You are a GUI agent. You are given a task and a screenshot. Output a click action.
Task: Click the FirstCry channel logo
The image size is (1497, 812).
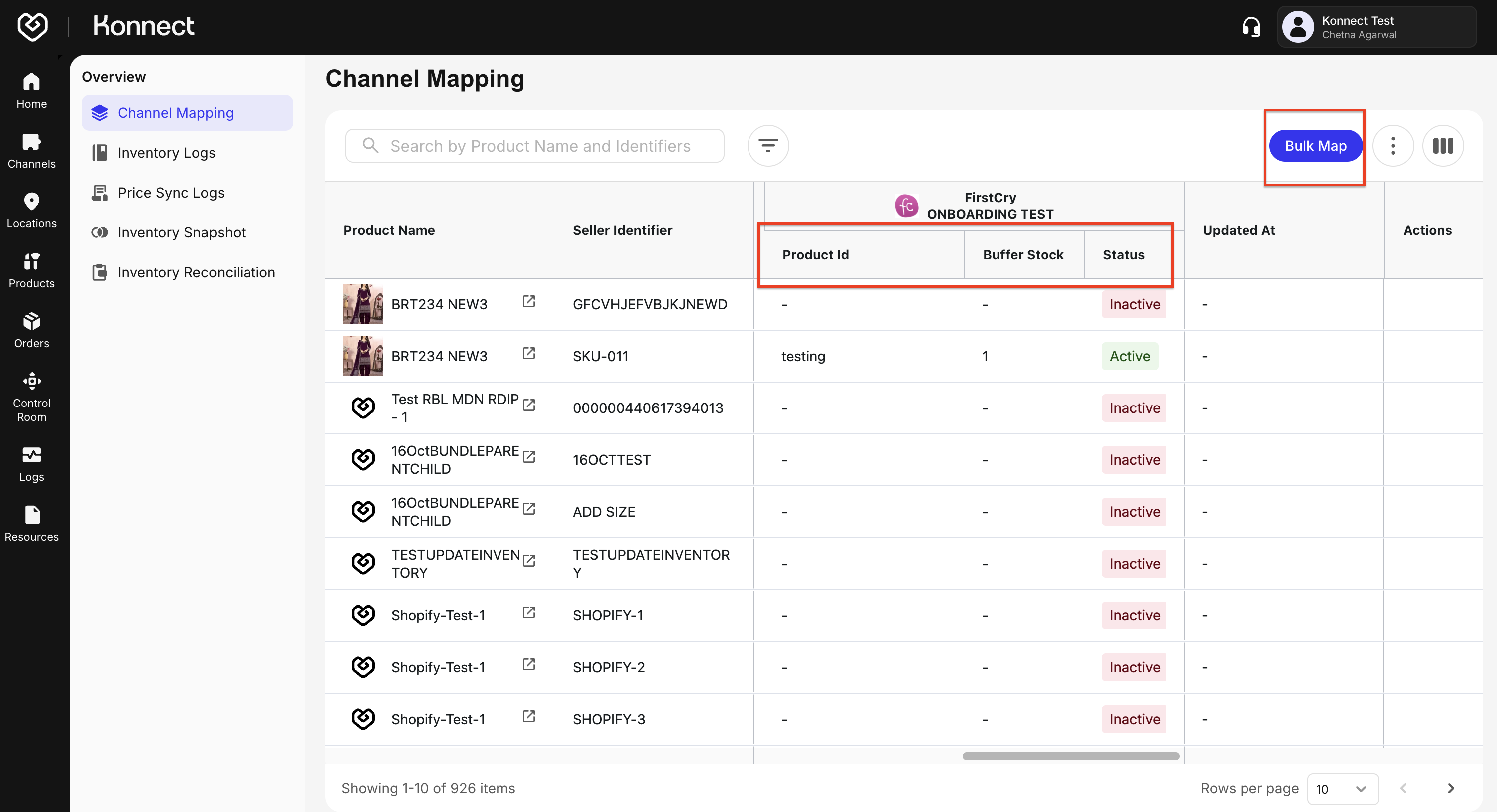point(906,205)
